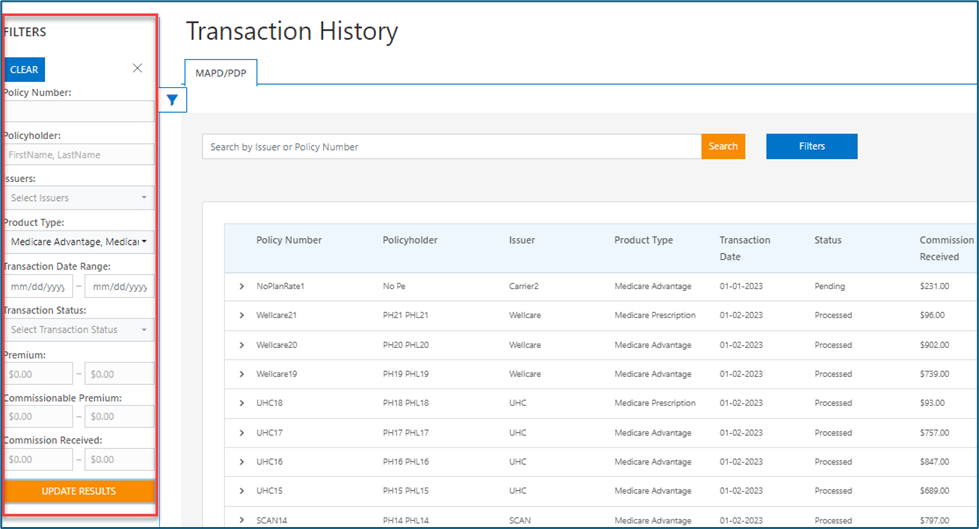
Task: Click the Policyholder name input field
Action: (78, 155)
